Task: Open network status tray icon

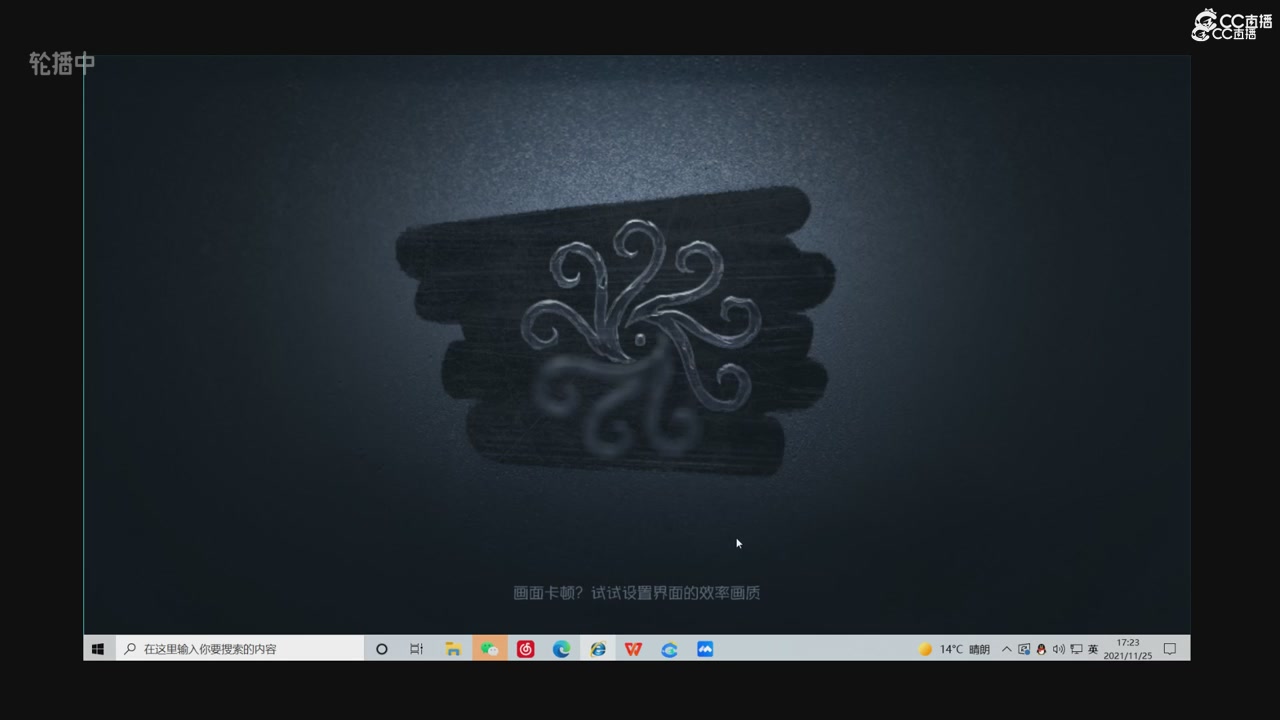Action: [x=1076, y=649]
